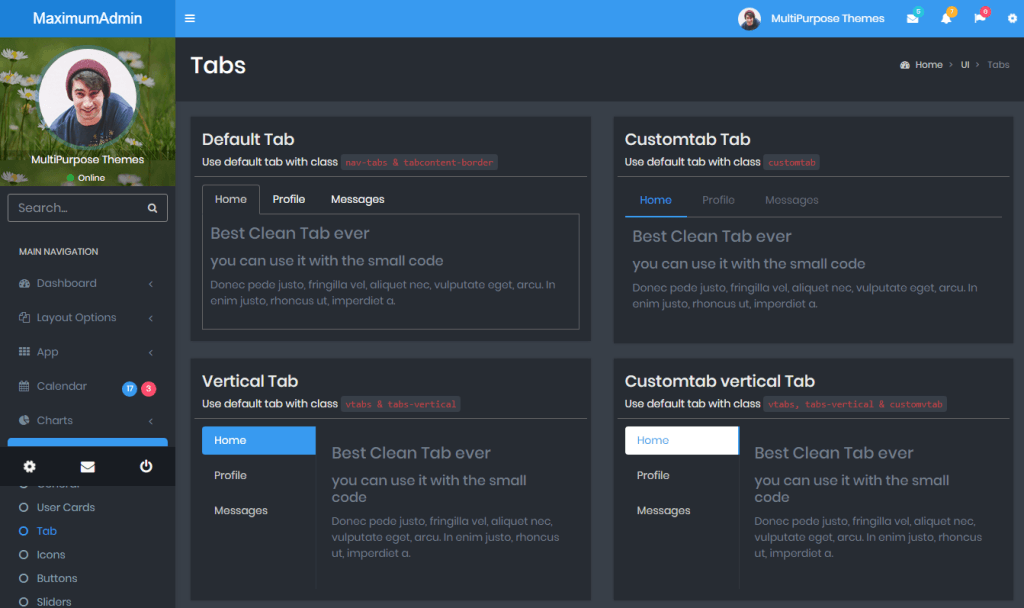The width and height of the screenshot is (1024, 608).
Task: Click the Dashboard gauge icon
Action: pos(24,283)
